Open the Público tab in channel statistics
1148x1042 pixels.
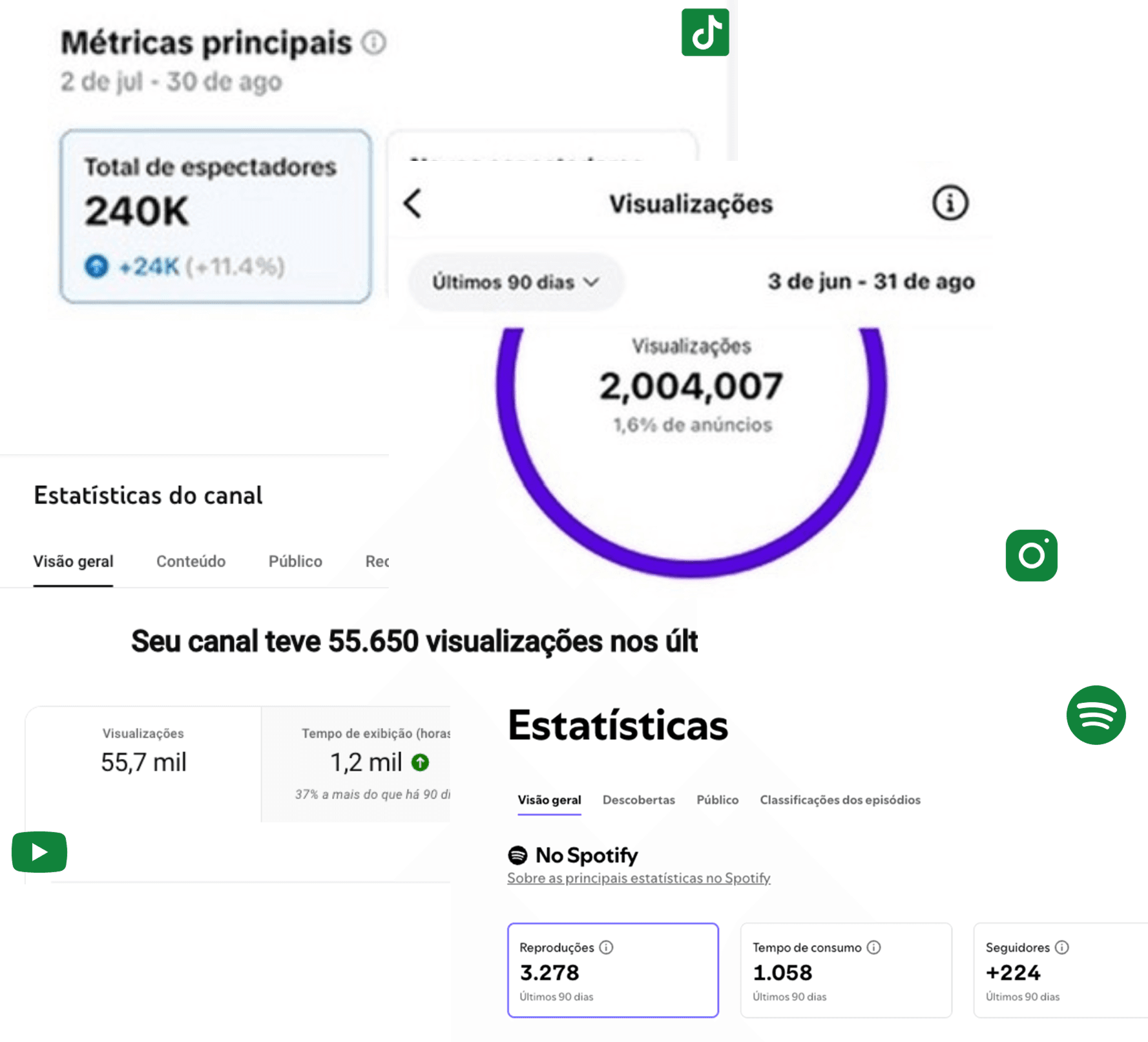(295, 561)
